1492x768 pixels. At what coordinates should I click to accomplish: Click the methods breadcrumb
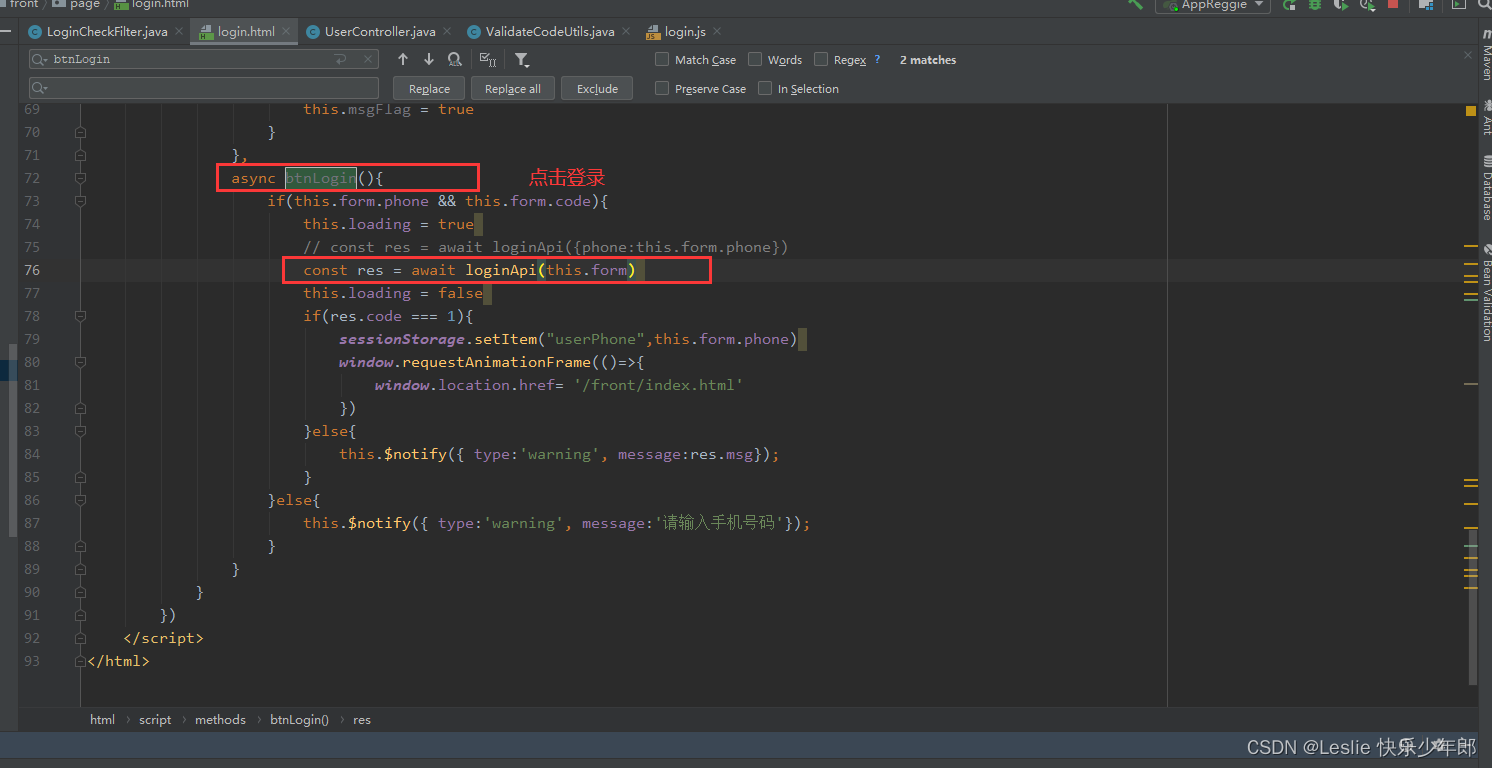pyautogui.click(x=220, y=719)
